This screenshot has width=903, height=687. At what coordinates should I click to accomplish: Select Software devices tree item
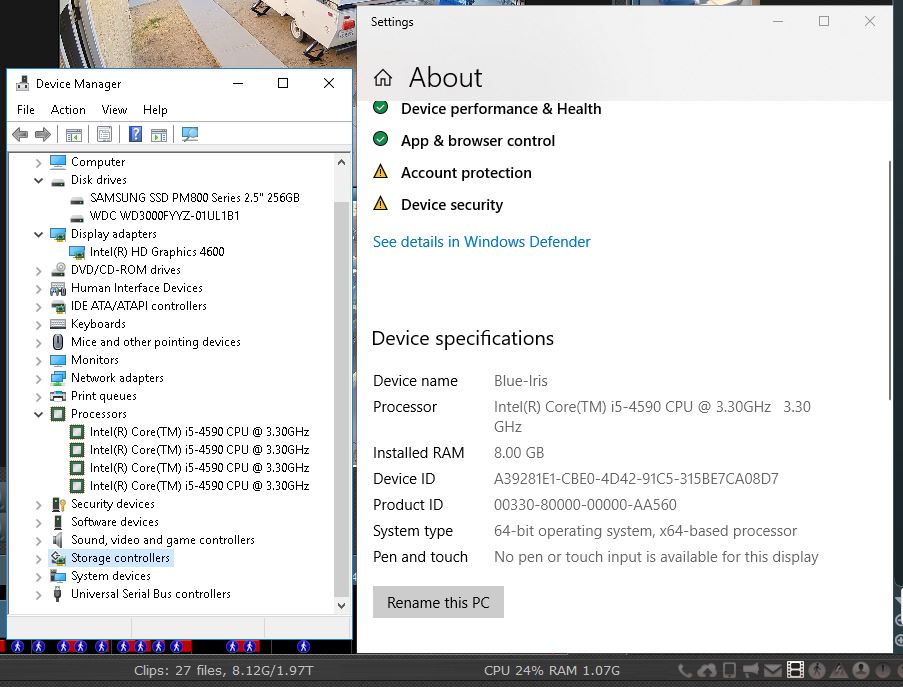(115, 522)
